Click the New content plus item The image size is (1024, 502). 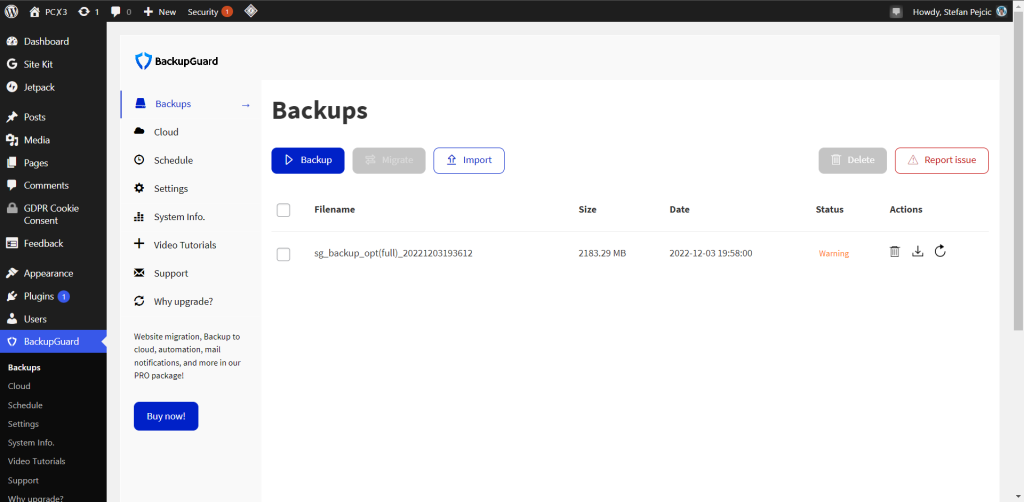(x=160, y=11)
